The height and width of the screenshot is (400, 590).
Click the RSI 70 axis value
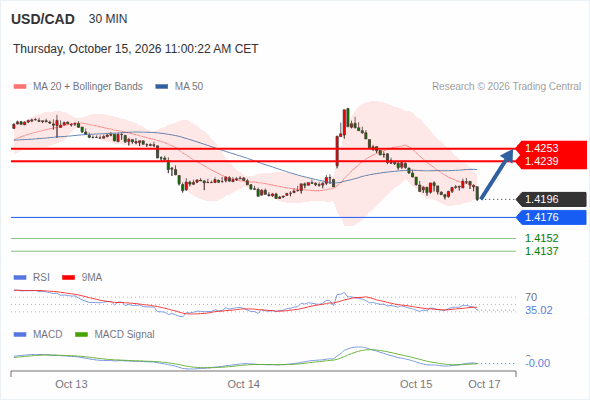coord(531,297)
